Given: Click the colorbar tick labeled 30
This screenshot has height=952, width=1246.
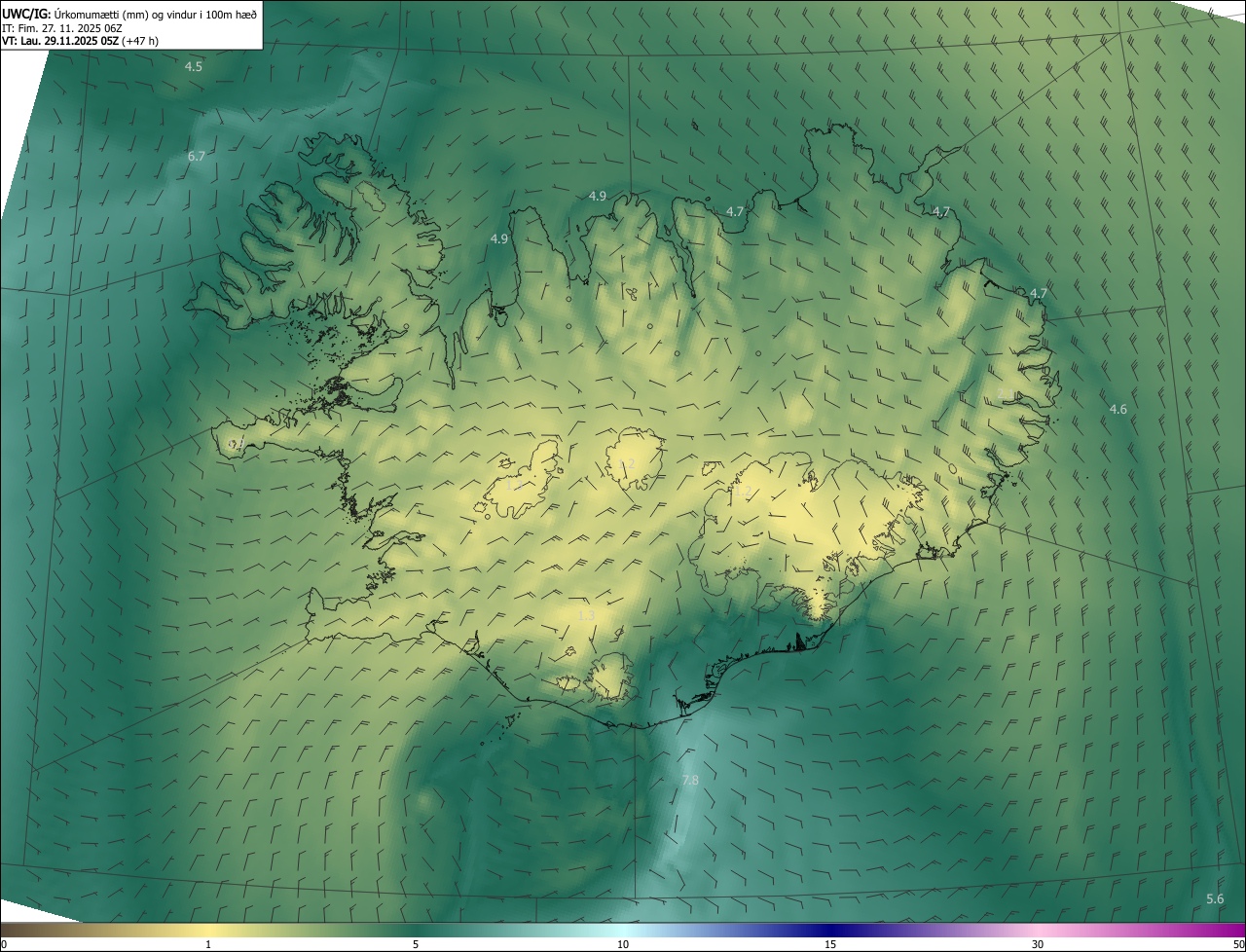Looking at the screenshot, I should pos(1038,945).
